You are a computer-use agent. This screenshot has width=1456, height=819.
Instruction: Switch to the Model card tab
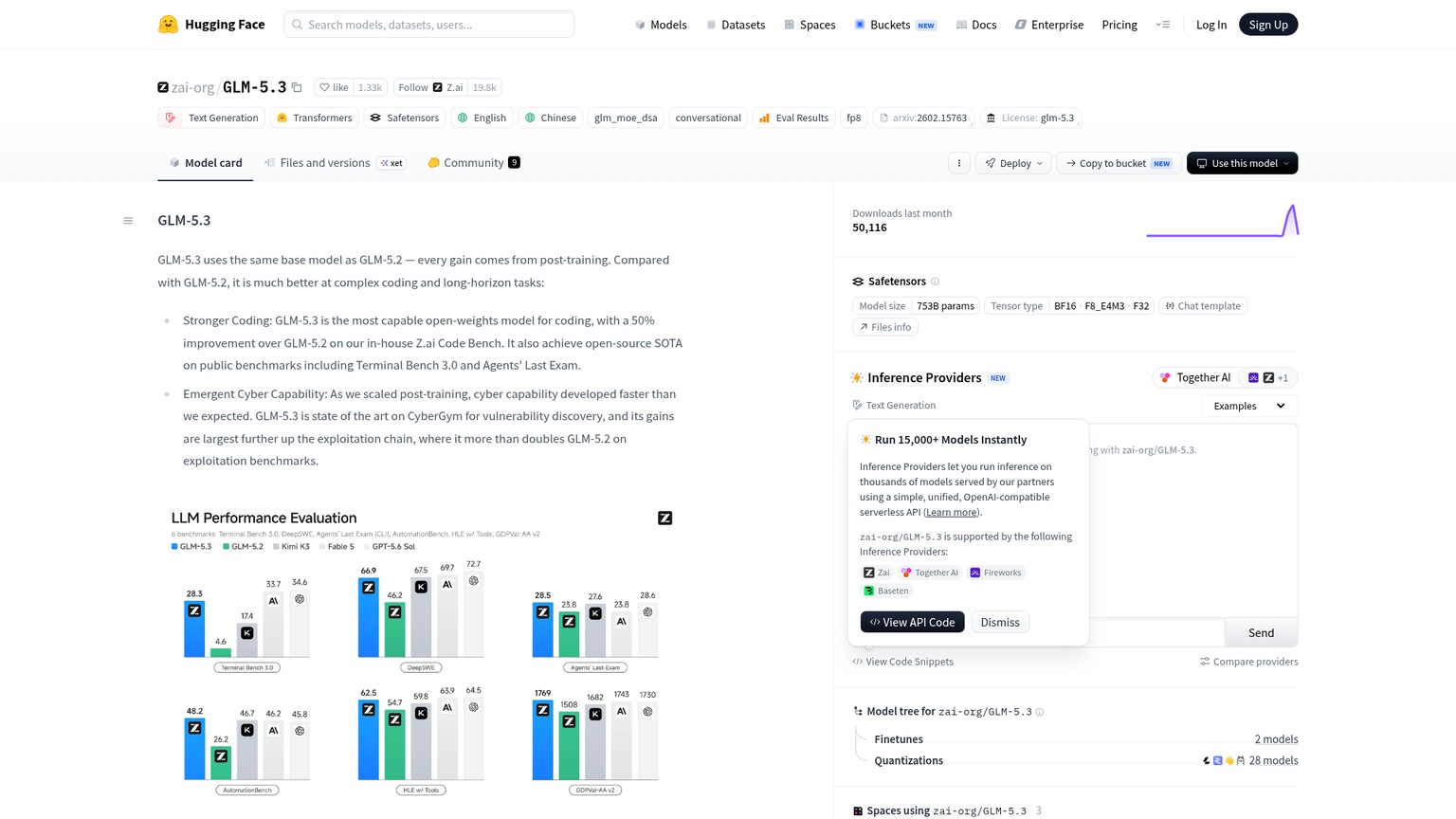205,163
